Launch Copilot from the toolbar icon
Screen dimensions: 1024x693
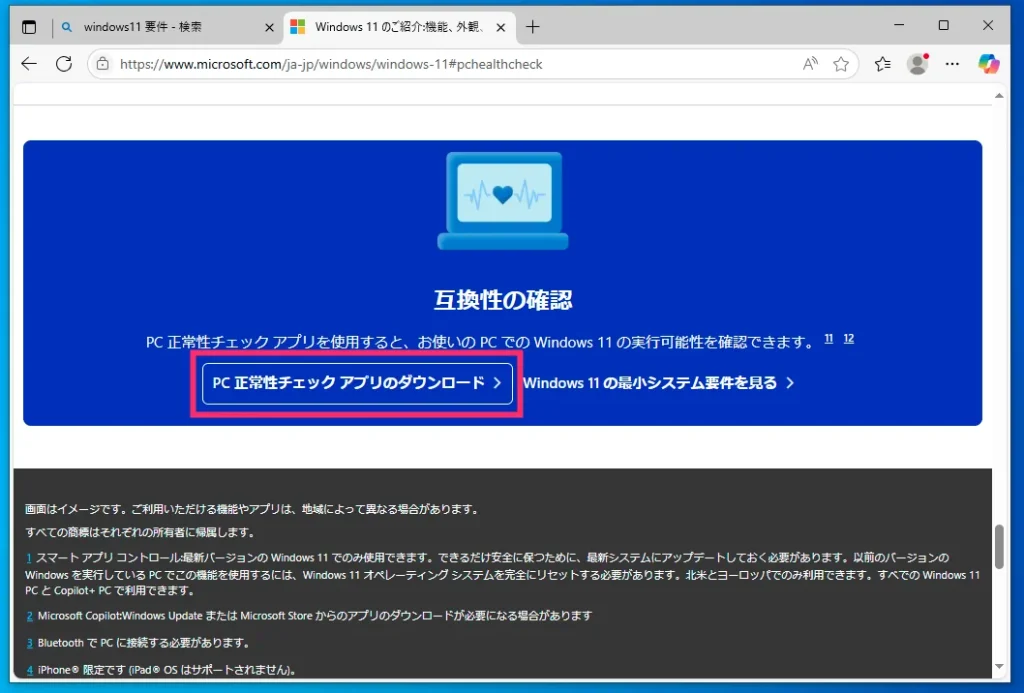coord(988,64)
